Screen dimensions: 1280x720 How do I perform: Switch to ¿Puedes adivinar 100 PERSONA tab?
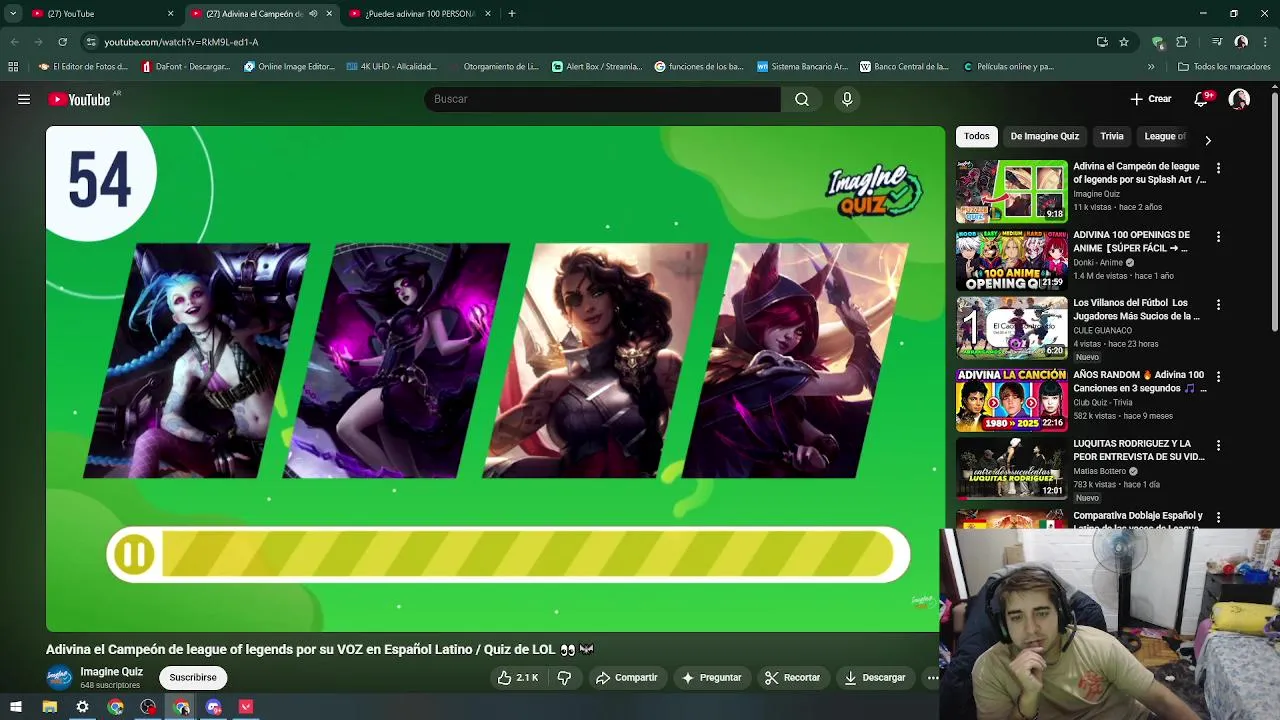point(421,14)
